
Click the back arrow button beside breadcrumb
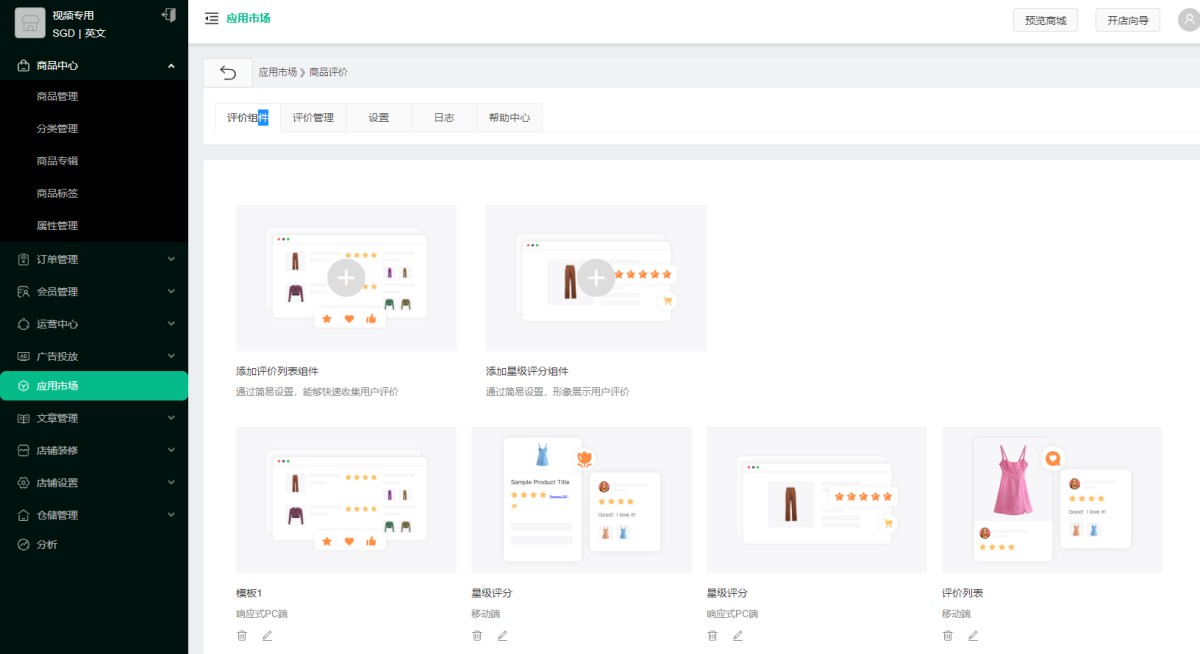(228, 72)
